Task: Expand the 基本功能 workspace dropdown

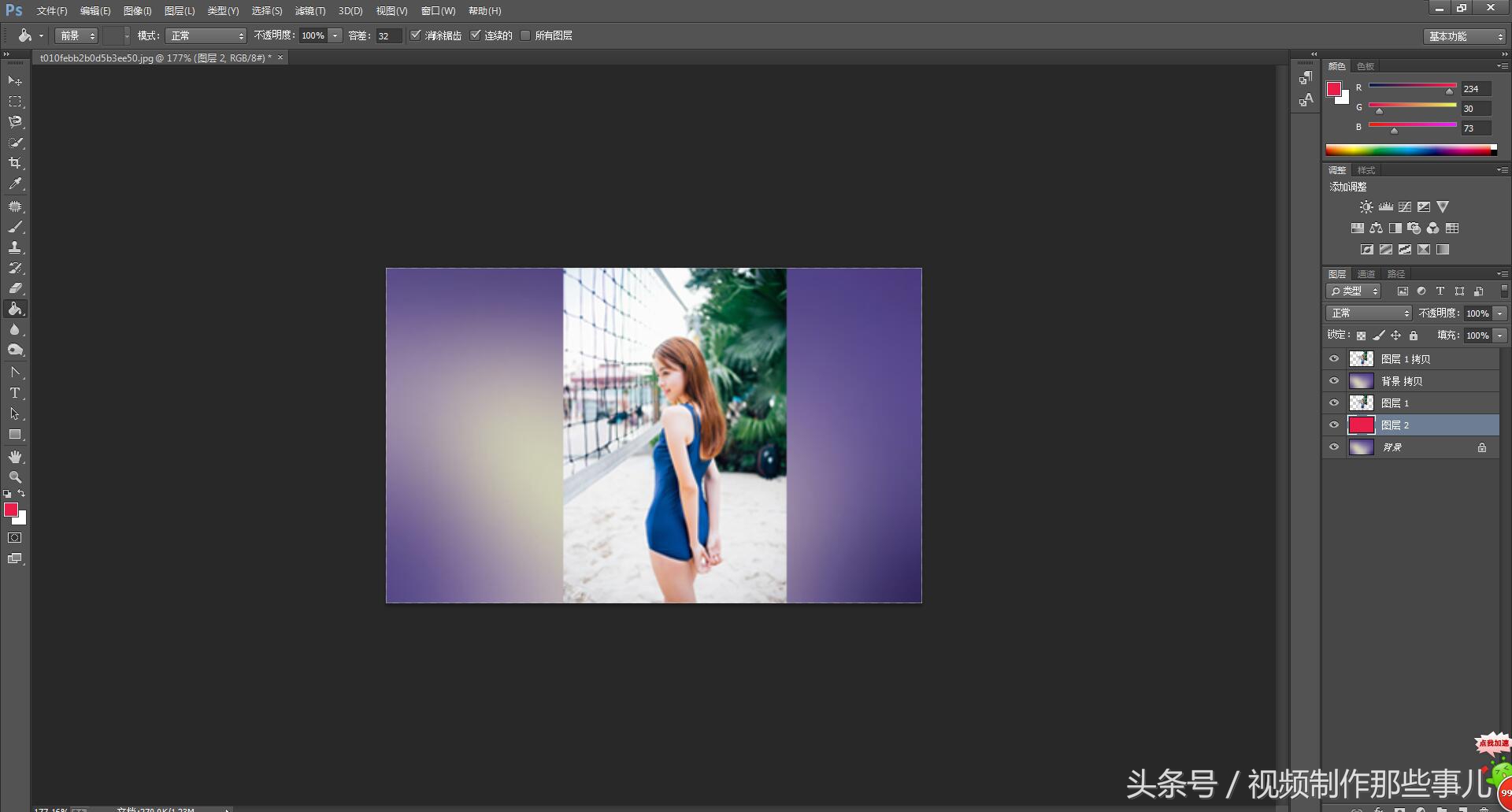Action: coord(1466,36)
